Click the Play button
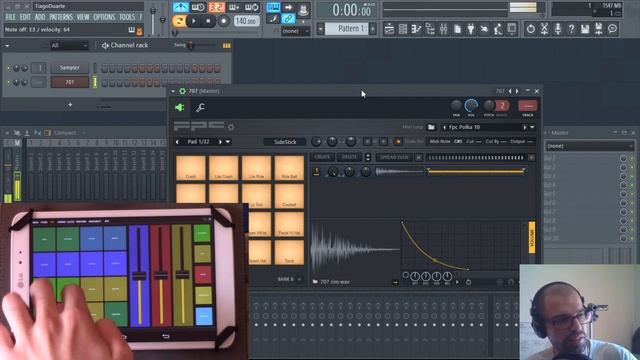Image resolution: width=640 pixels, height=360 pixels. [x=193, y=21]
